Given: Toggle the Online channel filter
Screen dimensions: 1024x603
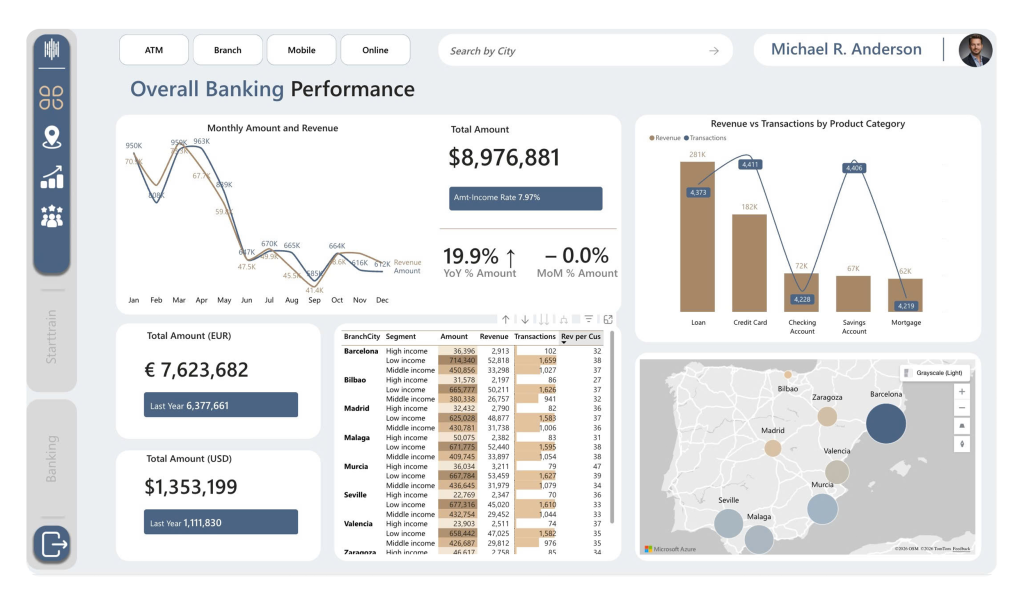Looking at the screenshot, I should coord(375,50).
